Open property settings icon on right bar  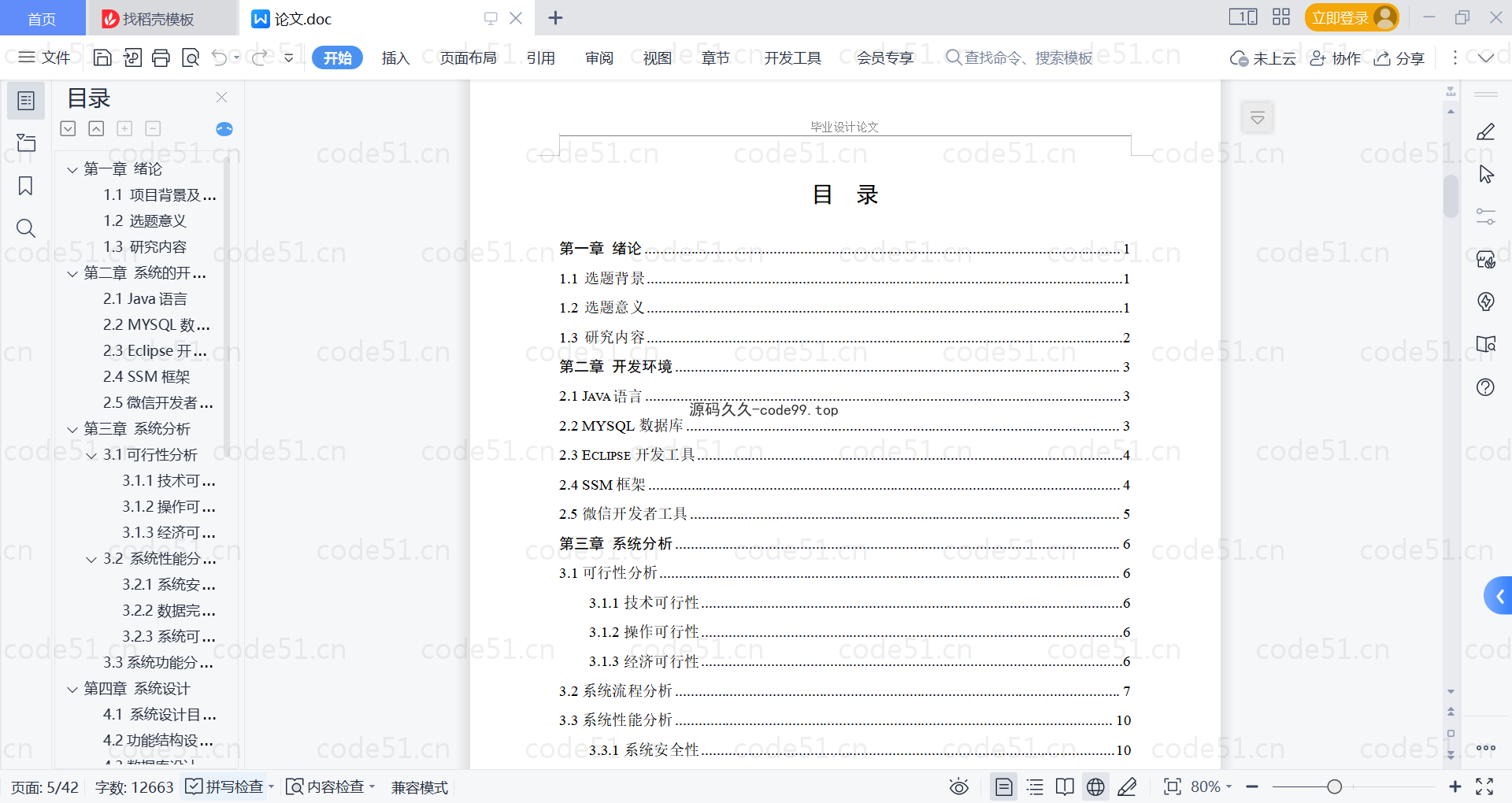[1486, 216]
